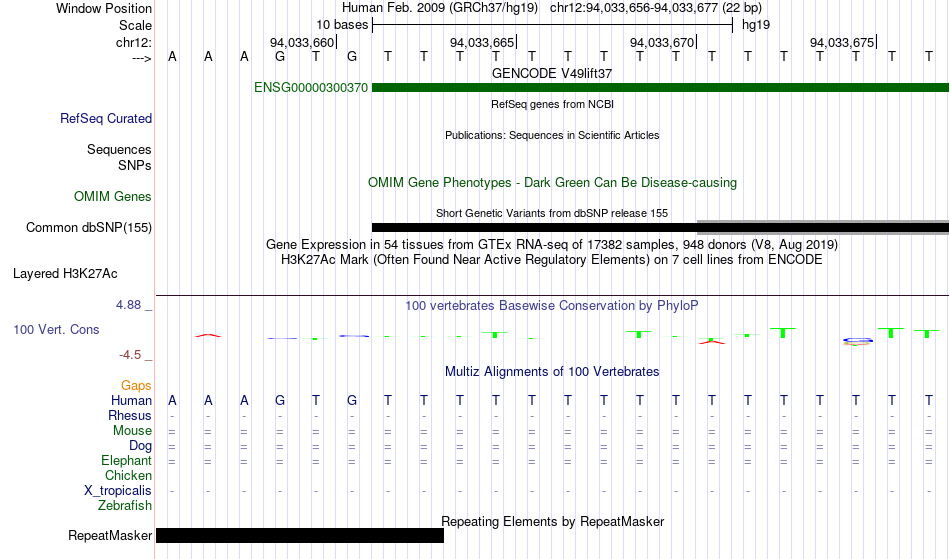Screen dimensions: 950x559
Task: Click the Zebrafish alignment row label
Action: (x=125, y=505)
